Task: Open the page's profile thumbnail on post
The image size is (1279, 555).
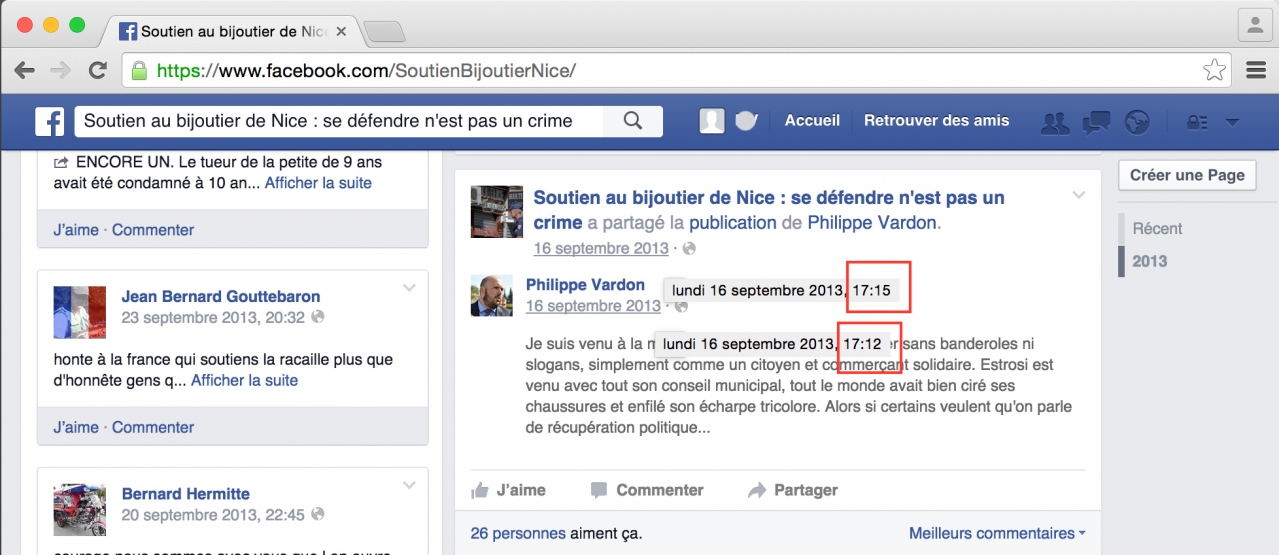Action: tap(497, 211)
